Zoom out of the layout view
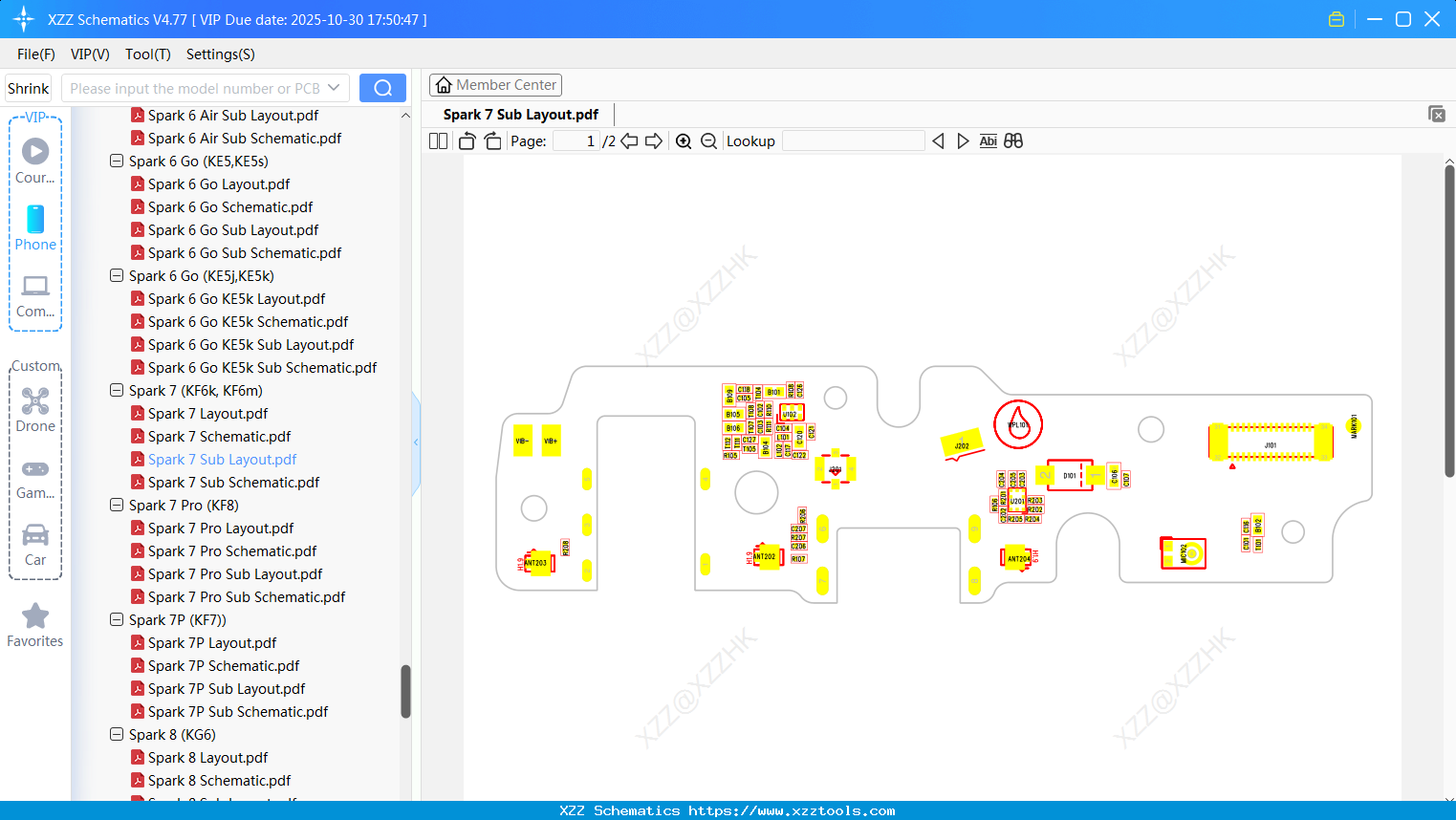The height and width of the screenshot is (820, 1456). [x=708, y=140]
